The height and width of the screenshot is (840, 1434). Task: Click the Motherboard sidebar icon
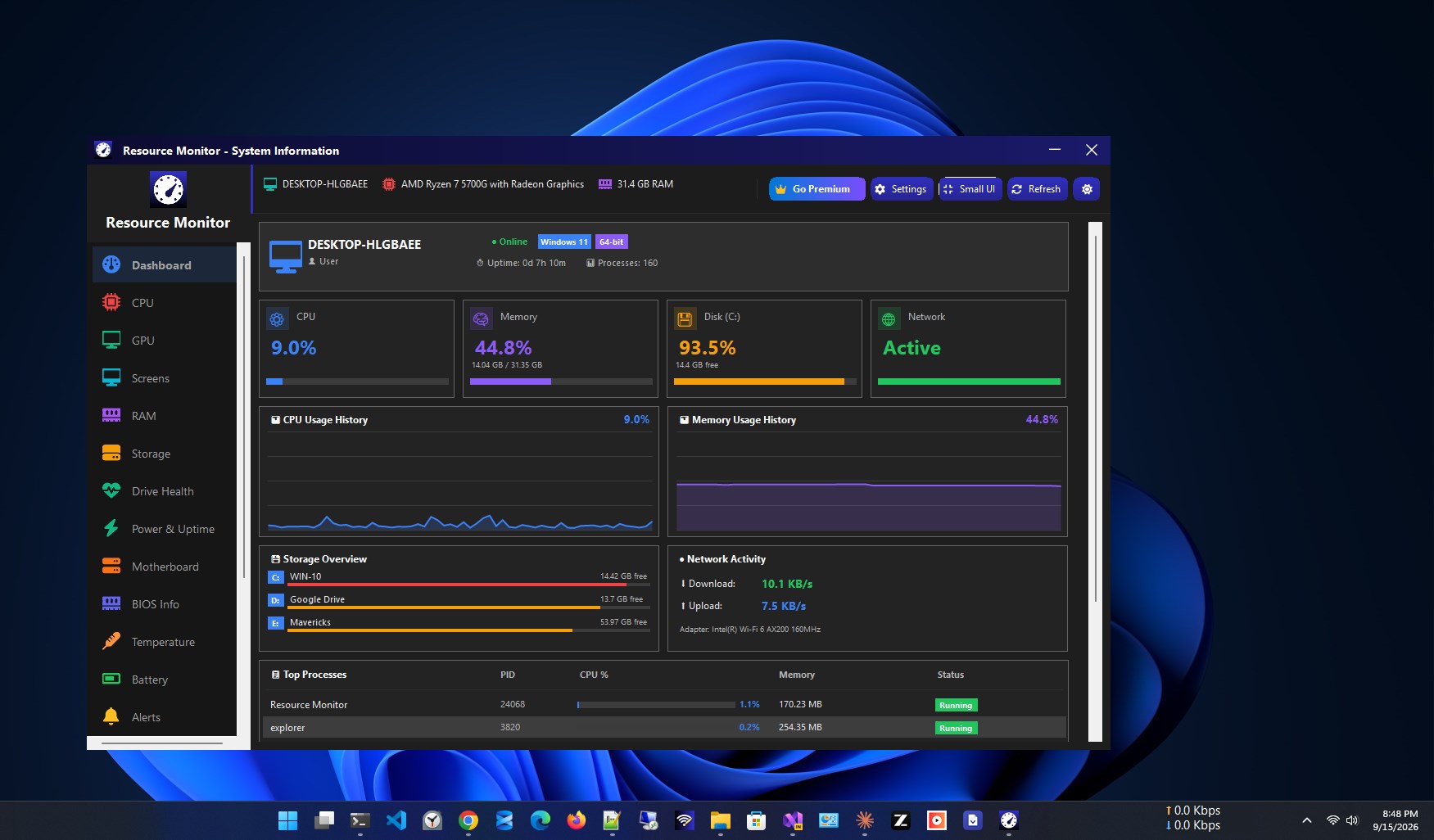click(x=111, y=566)
